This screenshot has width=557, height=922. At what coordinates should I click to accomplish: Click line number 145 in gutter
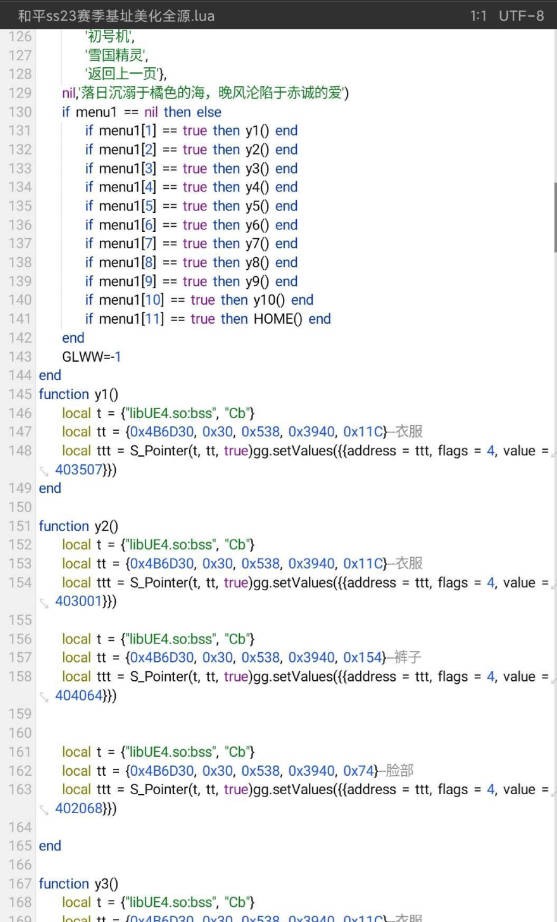tap(20, 394)
